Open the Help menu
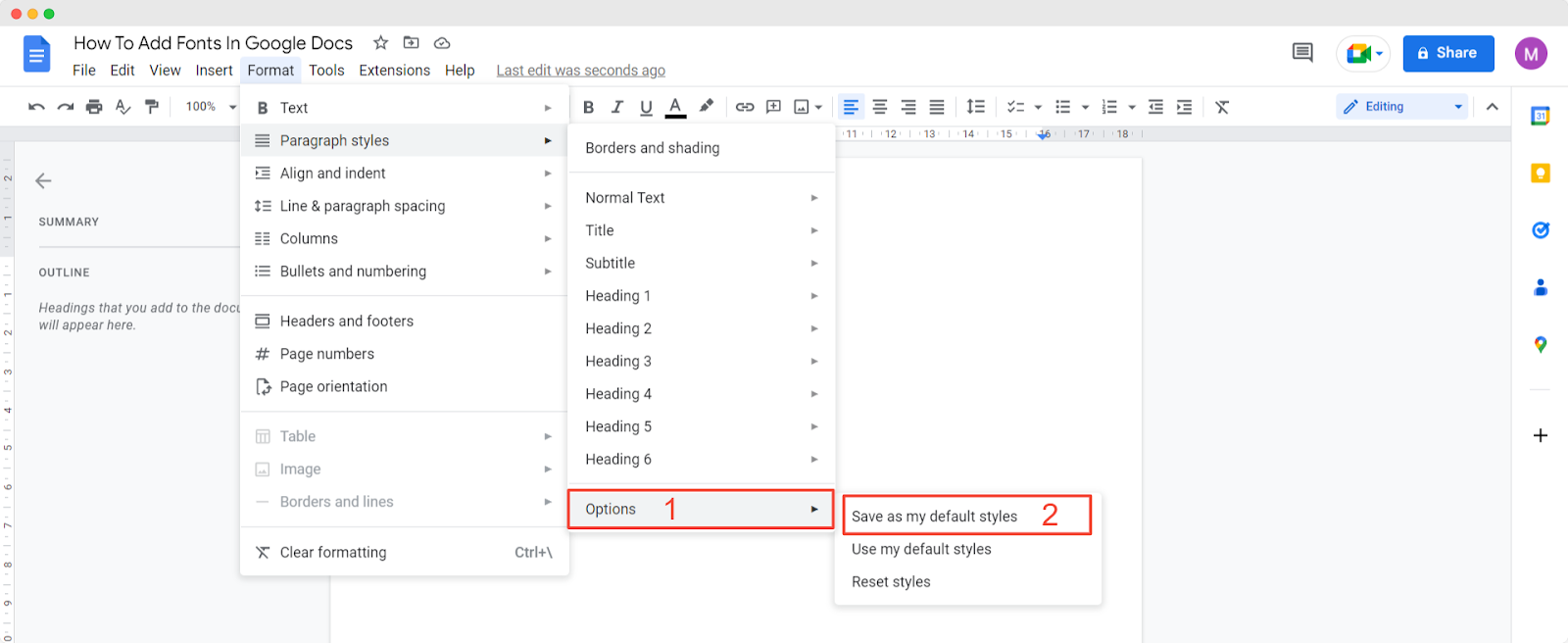The image size is (1568, 643). [x=460, y=71]
